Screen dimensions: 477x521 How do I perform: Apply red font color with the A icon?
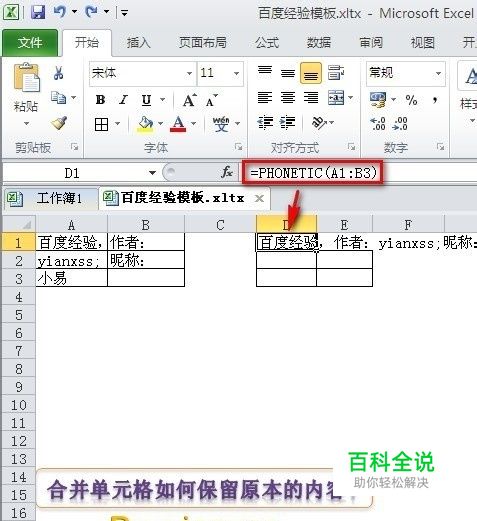click(x=178, y=124)
